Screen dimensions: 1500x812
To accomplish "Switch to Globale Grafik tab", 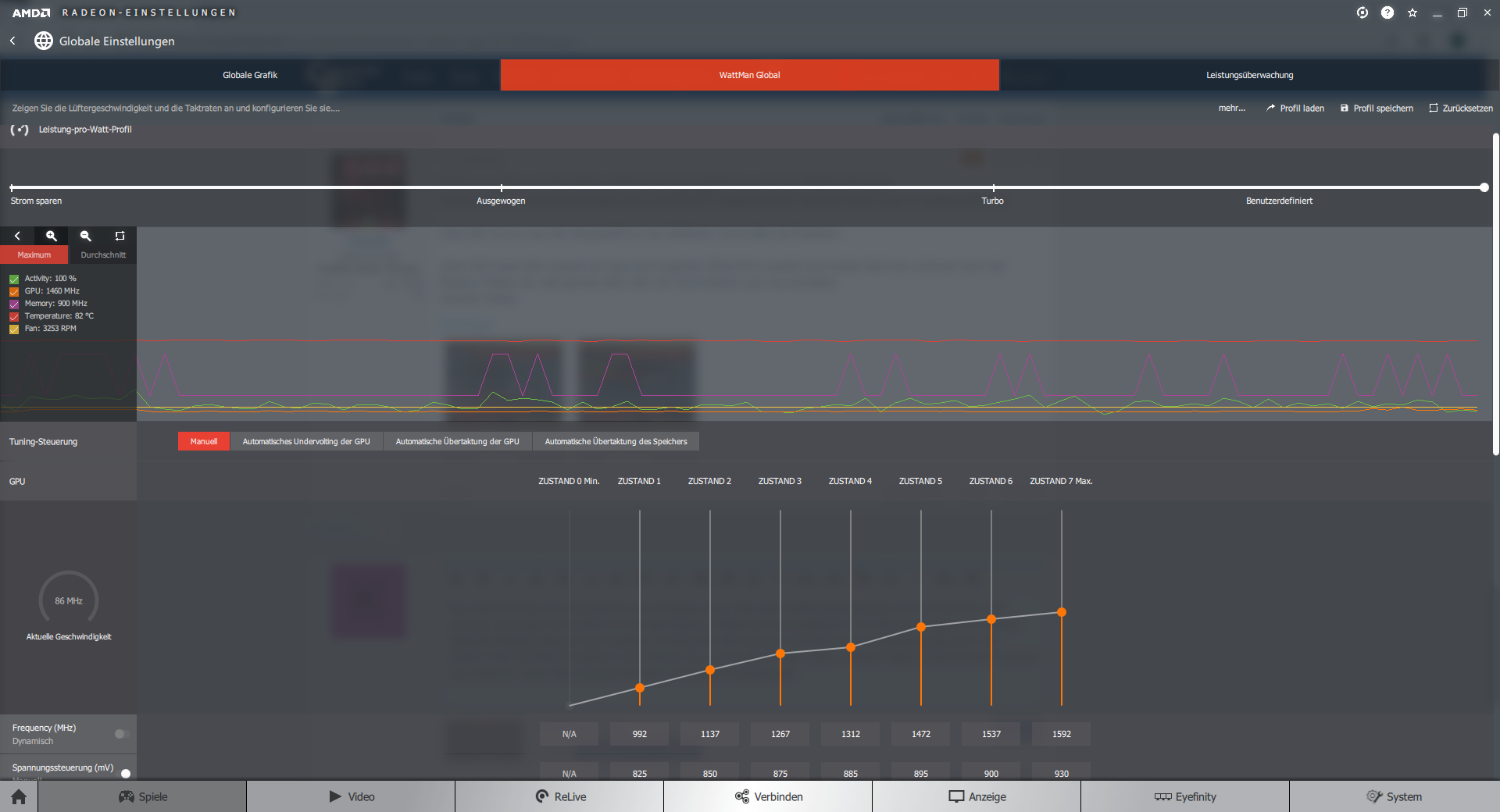I will [250, 75].
